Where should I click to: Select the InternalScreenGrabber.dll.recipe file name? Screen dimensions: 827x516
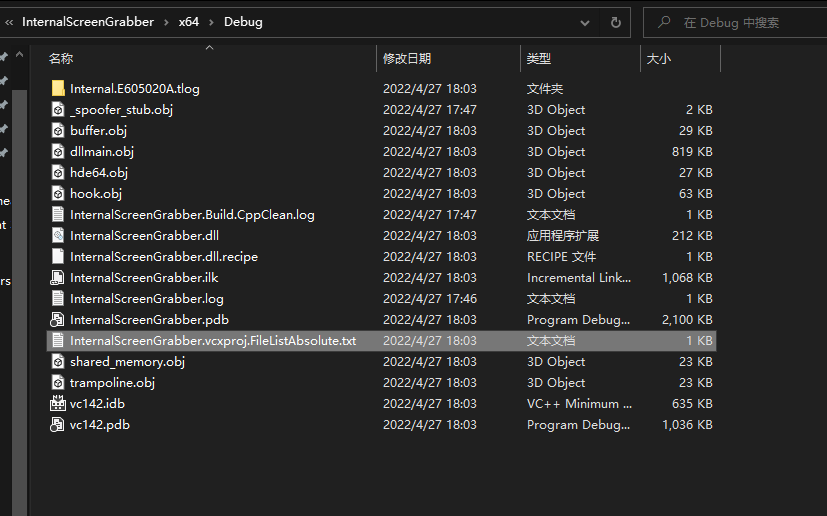coord(164,257)
